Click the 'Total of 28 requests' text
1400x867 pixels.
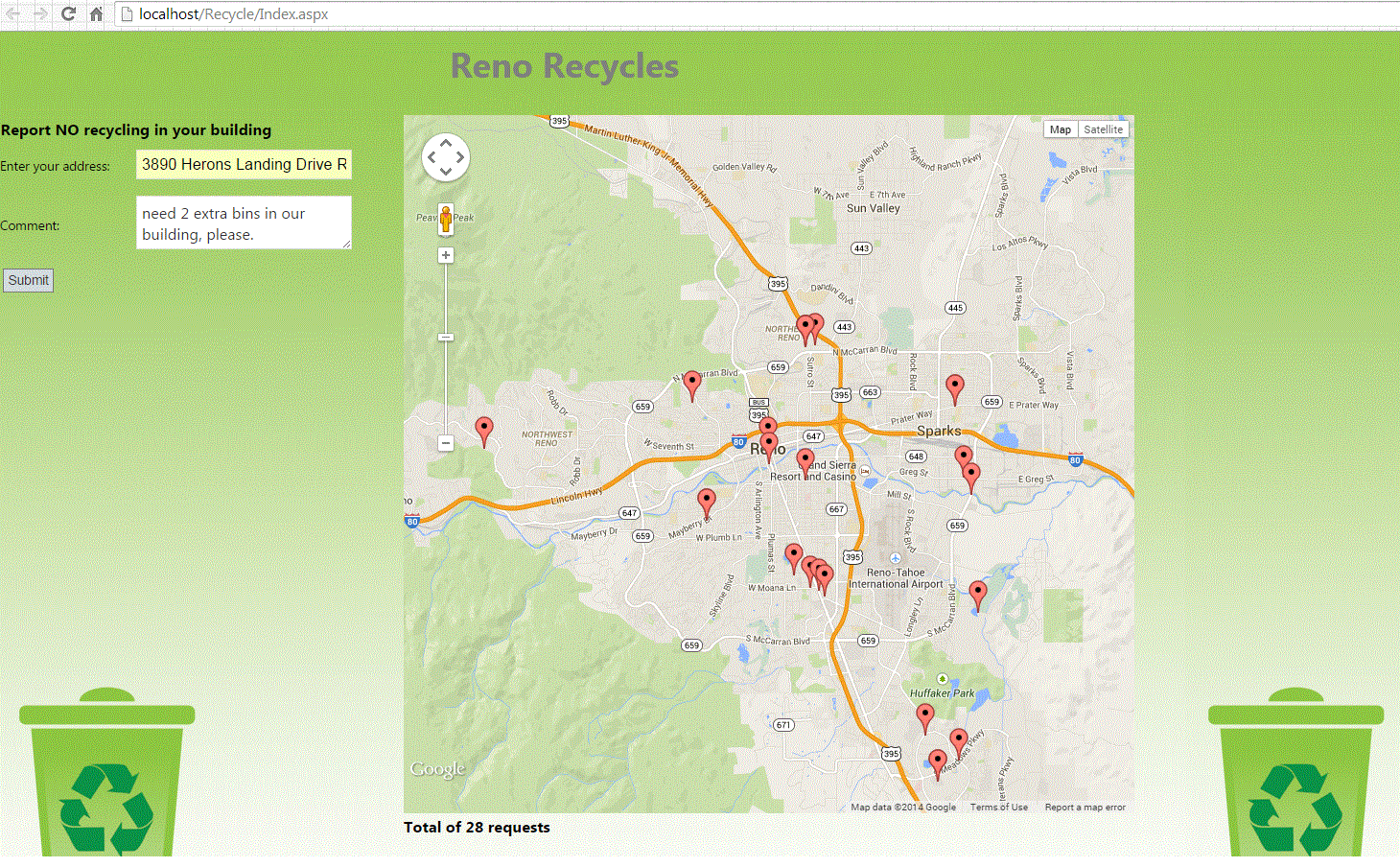tap(477, 827)
